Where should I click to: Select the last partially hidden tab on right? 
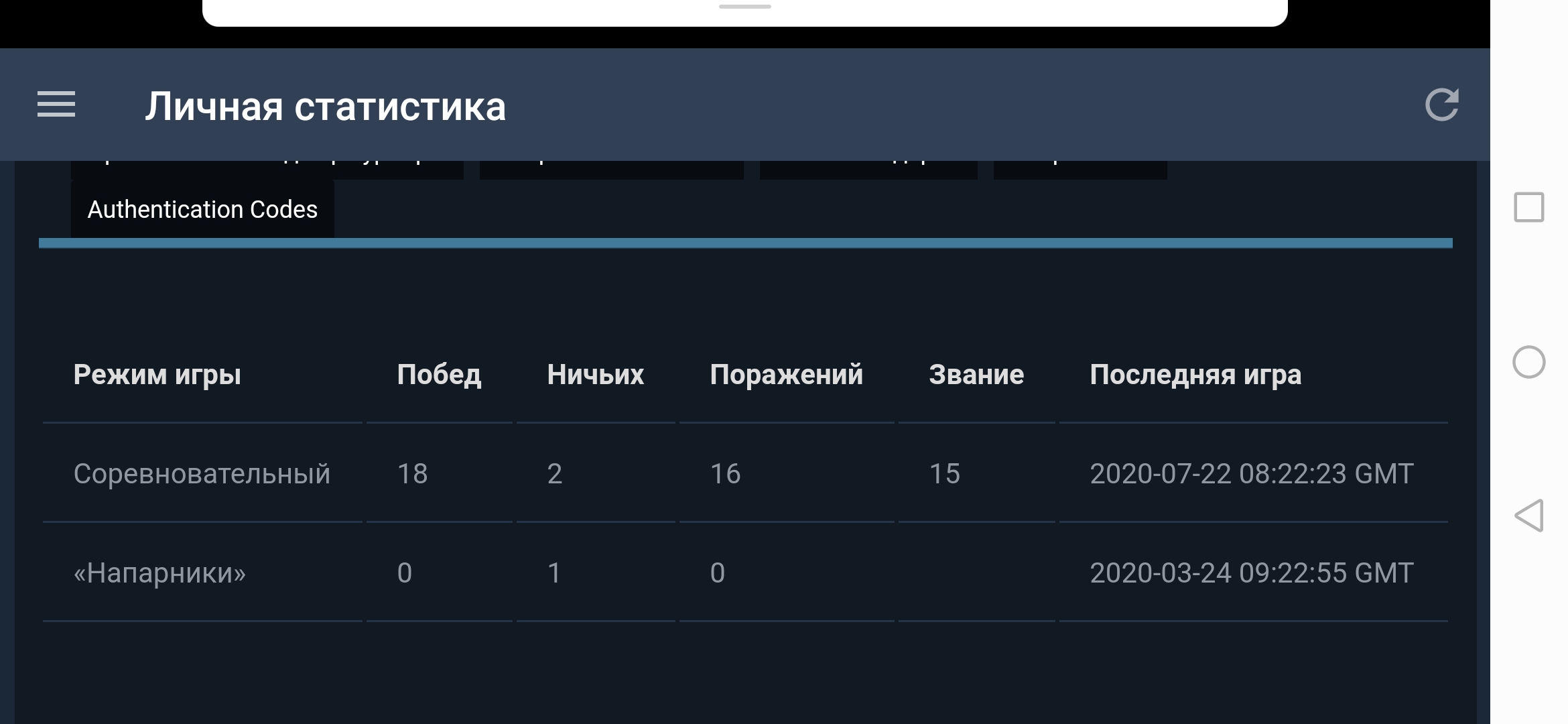1080,170
